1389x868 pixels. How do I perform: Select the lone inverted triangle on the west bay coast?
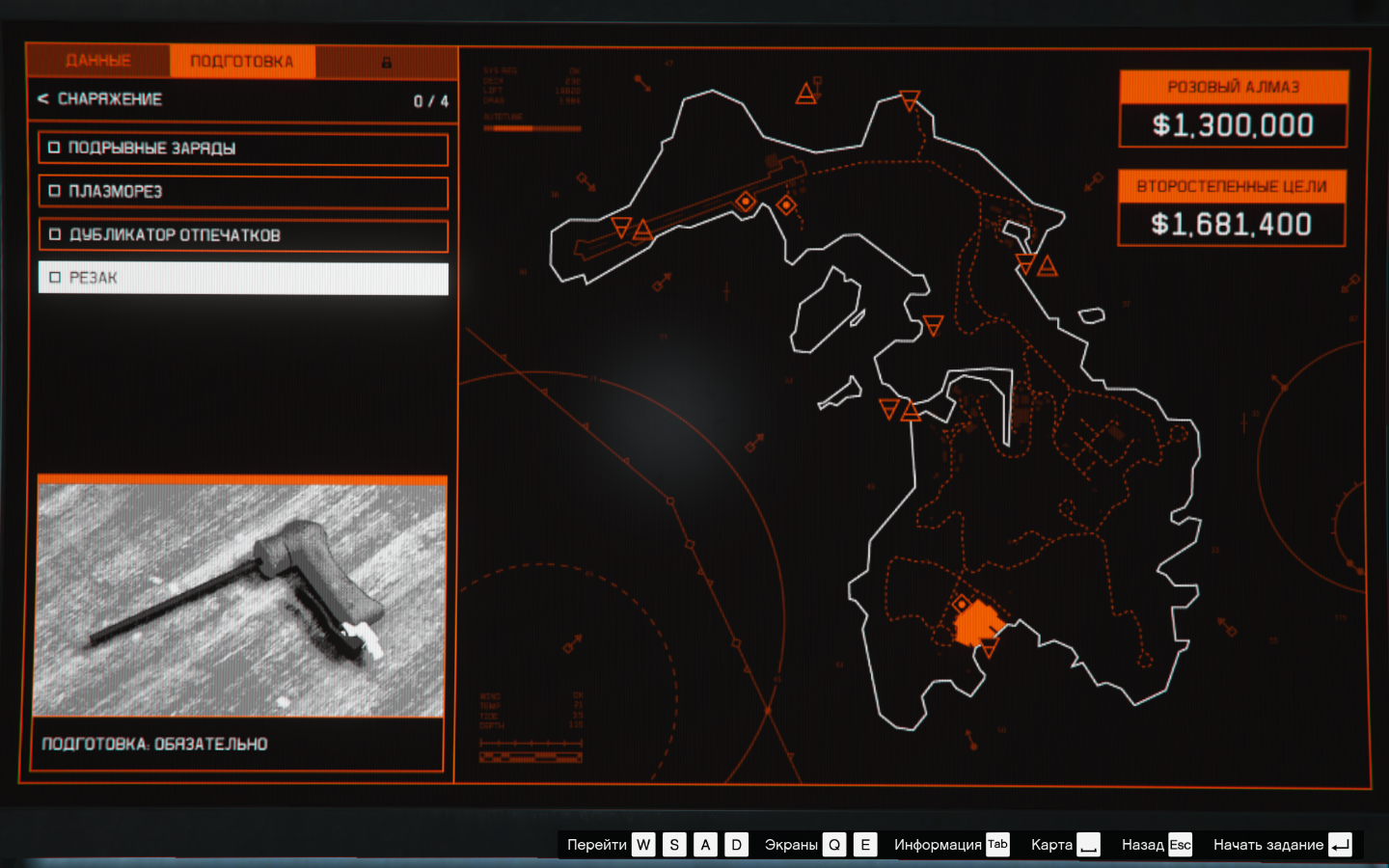[x=933, y=325]
